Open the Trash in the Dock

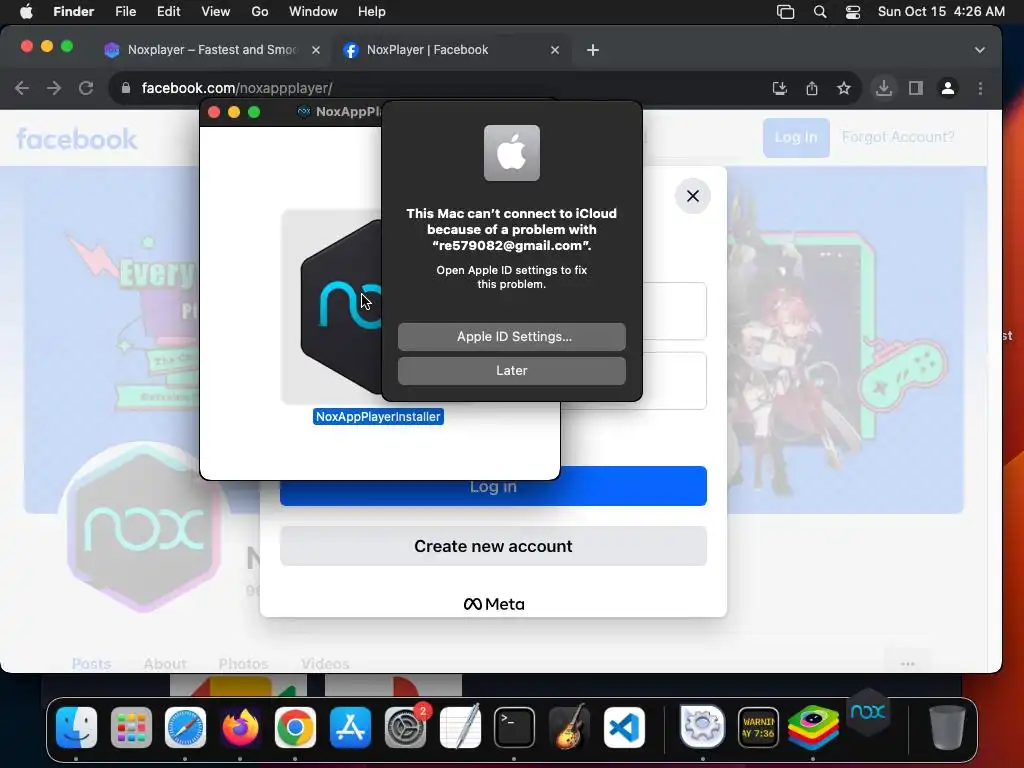click(x=947, y=727)
